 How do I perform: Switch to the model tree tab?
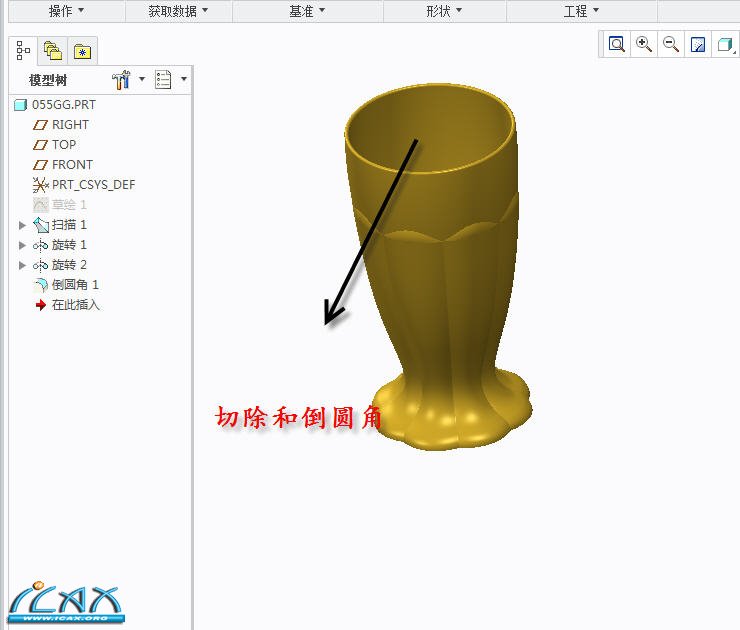pos(23,50)
